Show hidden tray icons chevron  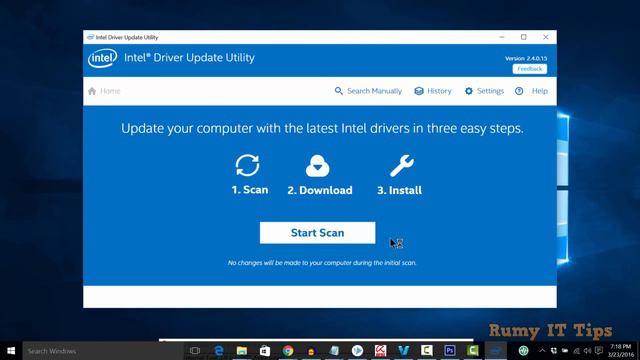point(542,351)
